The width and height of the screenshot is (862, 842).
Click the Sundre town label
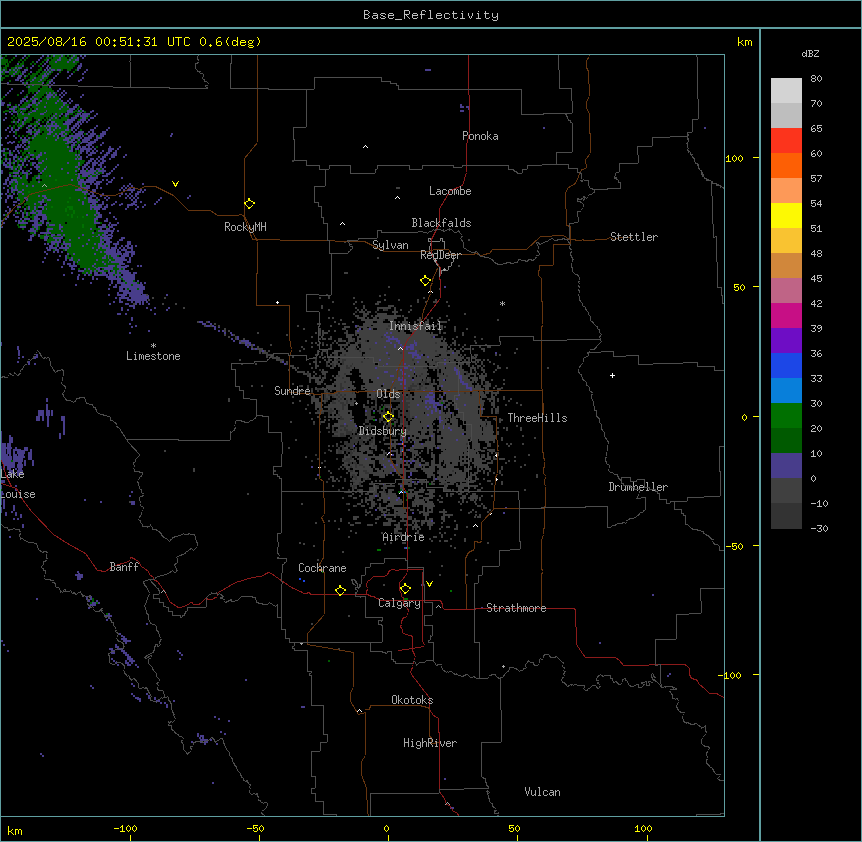pos(292,391)
